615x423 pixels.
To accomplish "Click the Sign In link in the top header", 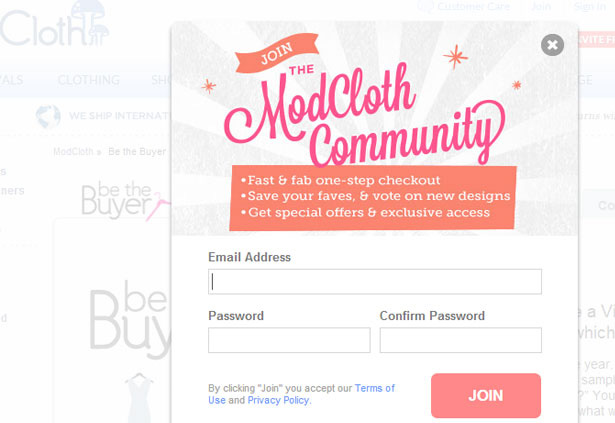I will [590, 7].
